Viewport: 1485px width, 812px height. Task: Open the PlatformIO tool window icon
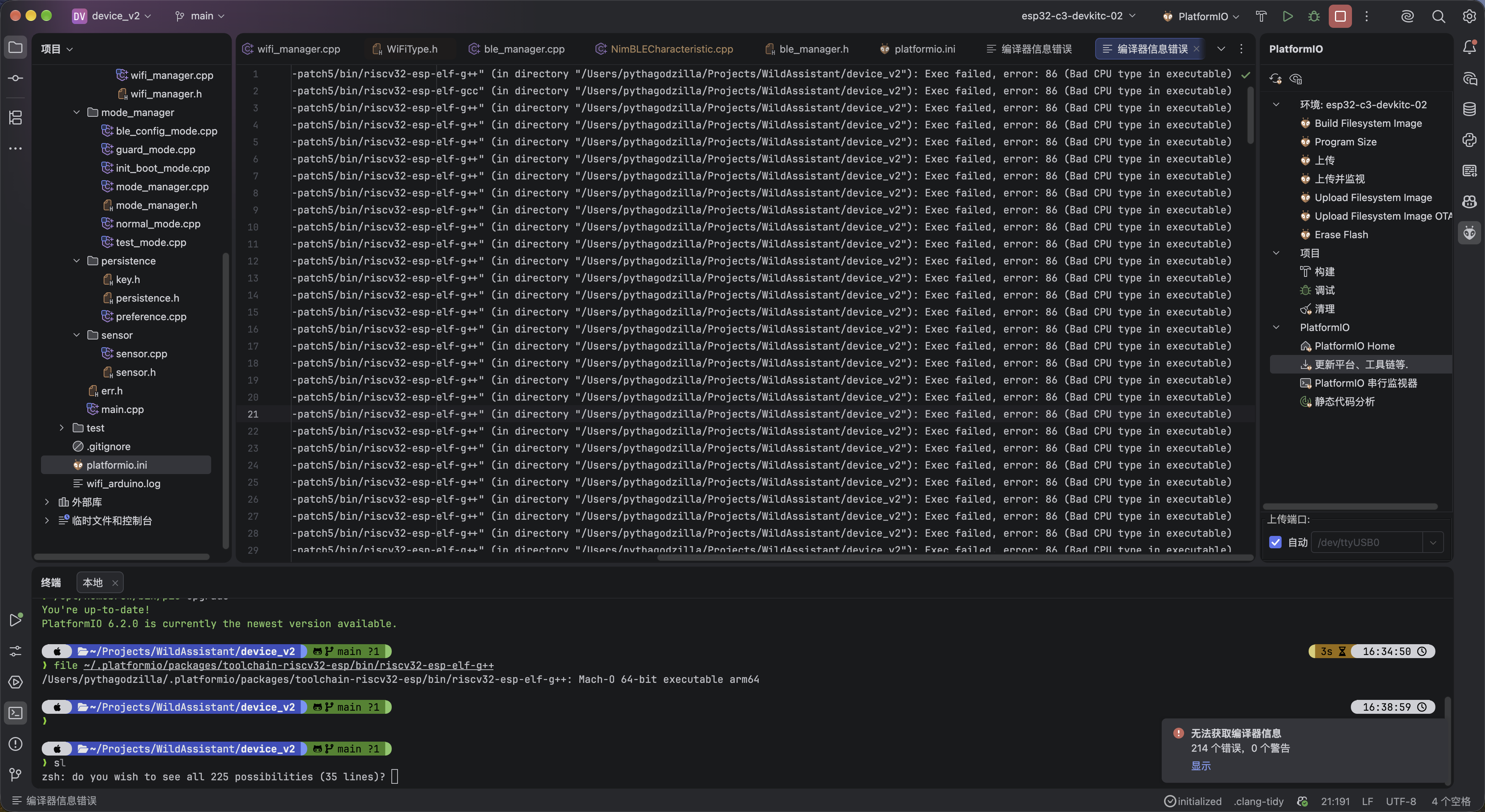[x=1470, y=233]
